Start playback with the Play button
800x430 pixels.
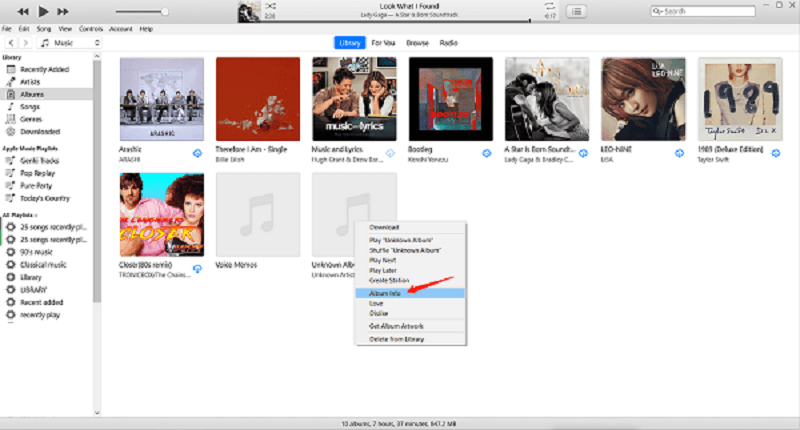43,11
